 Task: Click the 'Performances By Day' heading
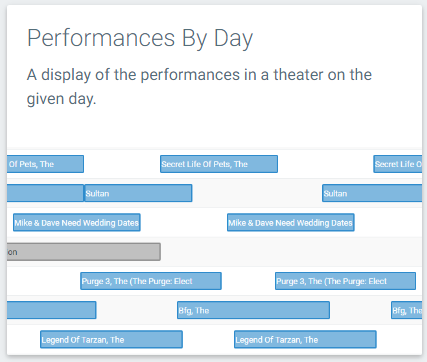tap(140, 38)
